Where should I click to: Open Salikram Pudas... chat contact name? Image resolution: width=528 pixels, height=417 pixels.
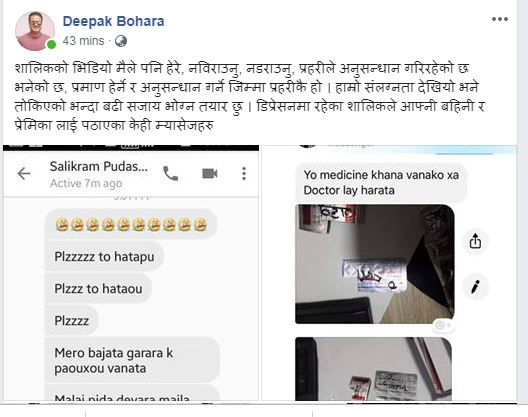[99, 166]
